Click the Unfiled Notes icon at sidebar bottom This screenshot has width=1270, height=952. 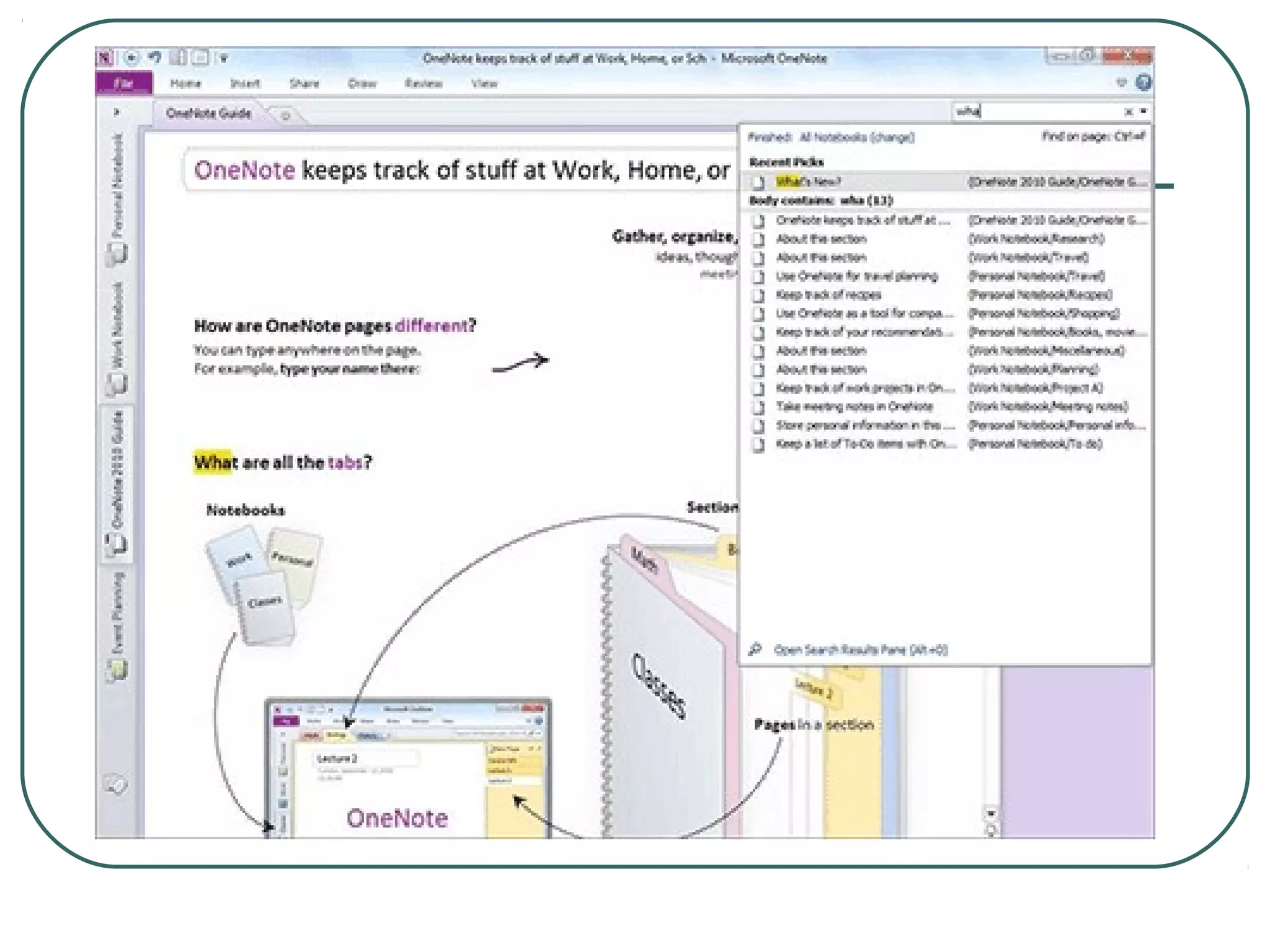pyautogui.click(x=115, y=785)
